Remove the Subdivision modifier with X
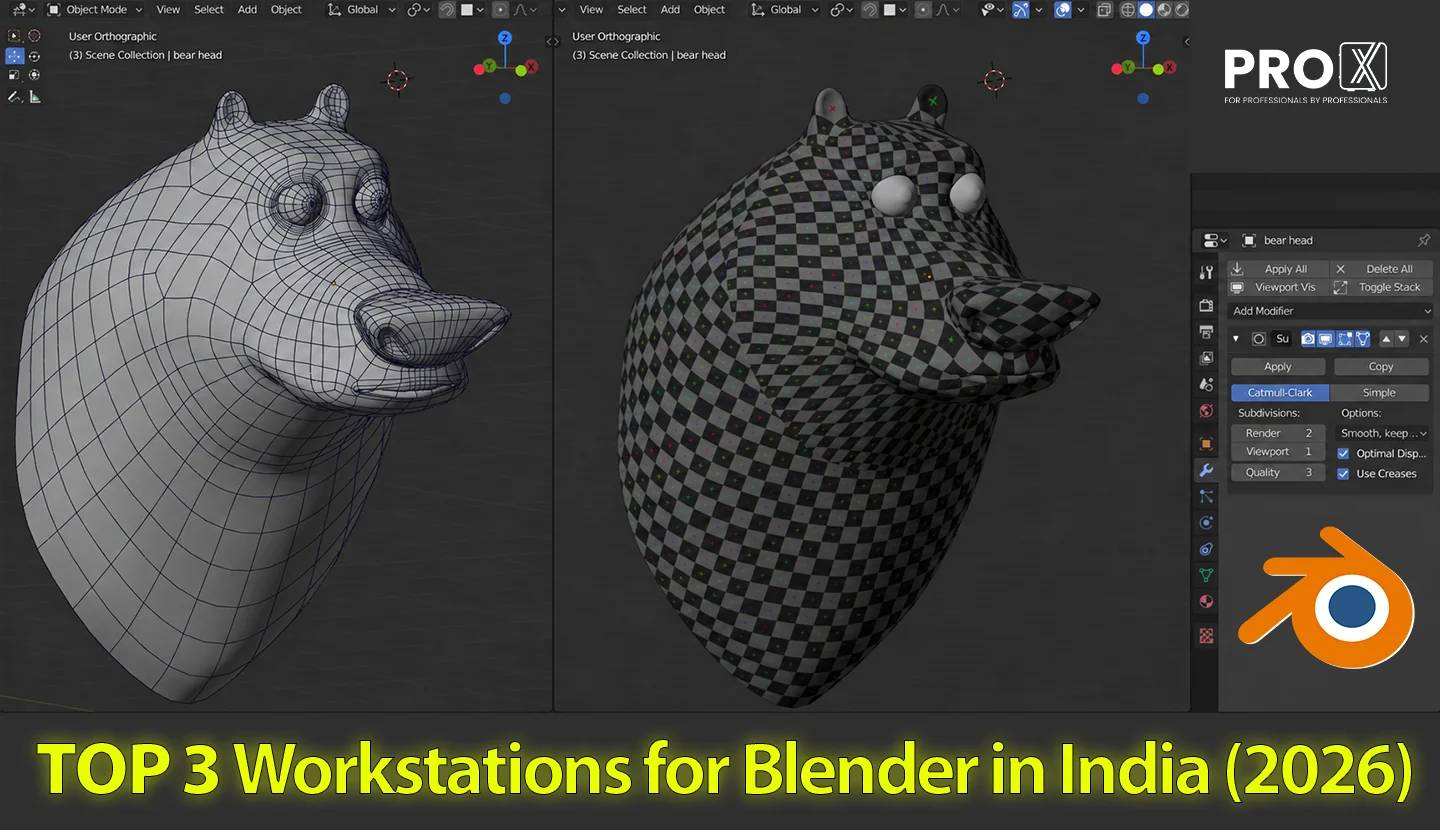 [1424, 339]
